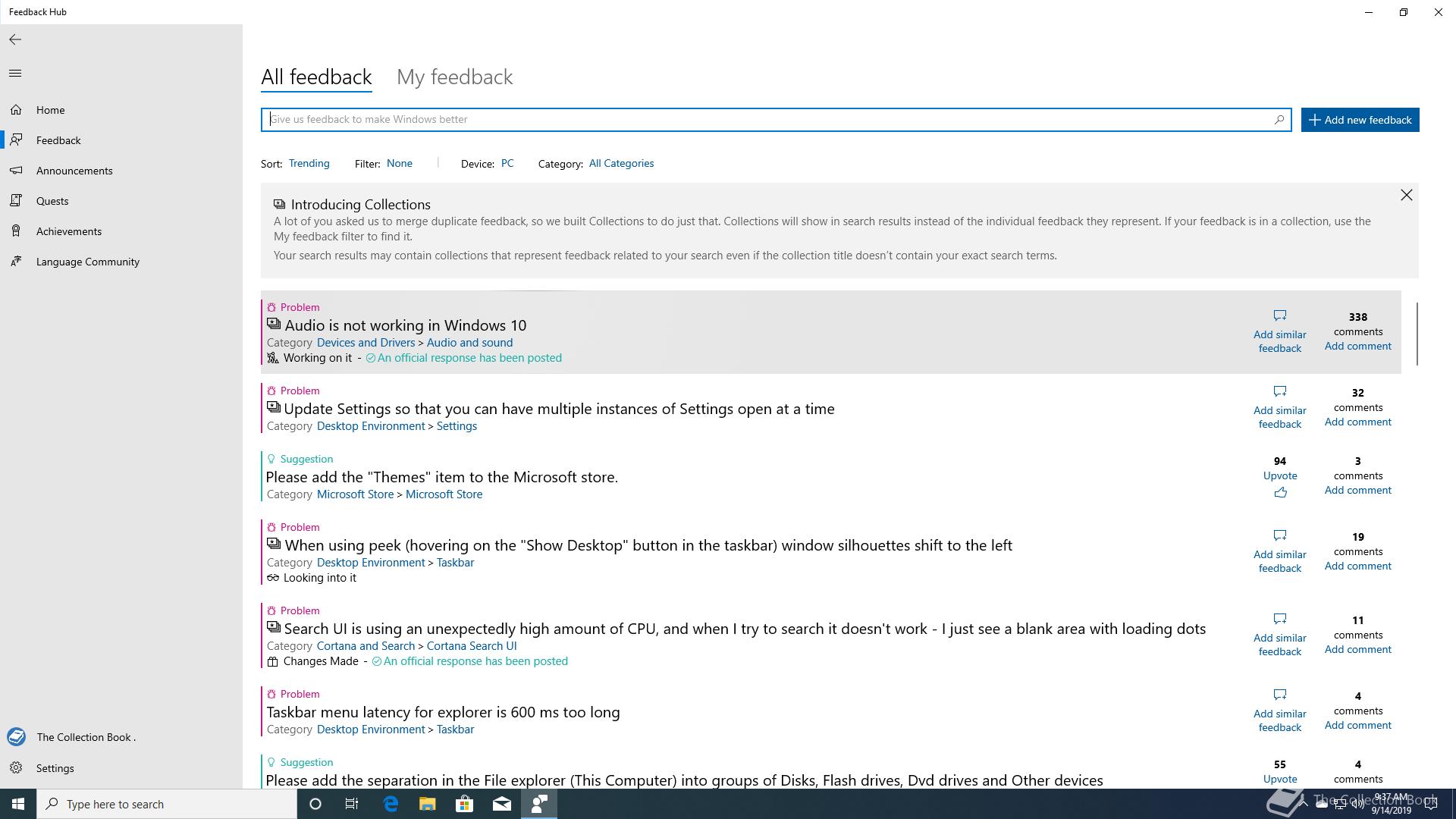The image size is (1456, 819).
Task: Add comment on Audio not working feedback
Action: (x=1357, y=346)
